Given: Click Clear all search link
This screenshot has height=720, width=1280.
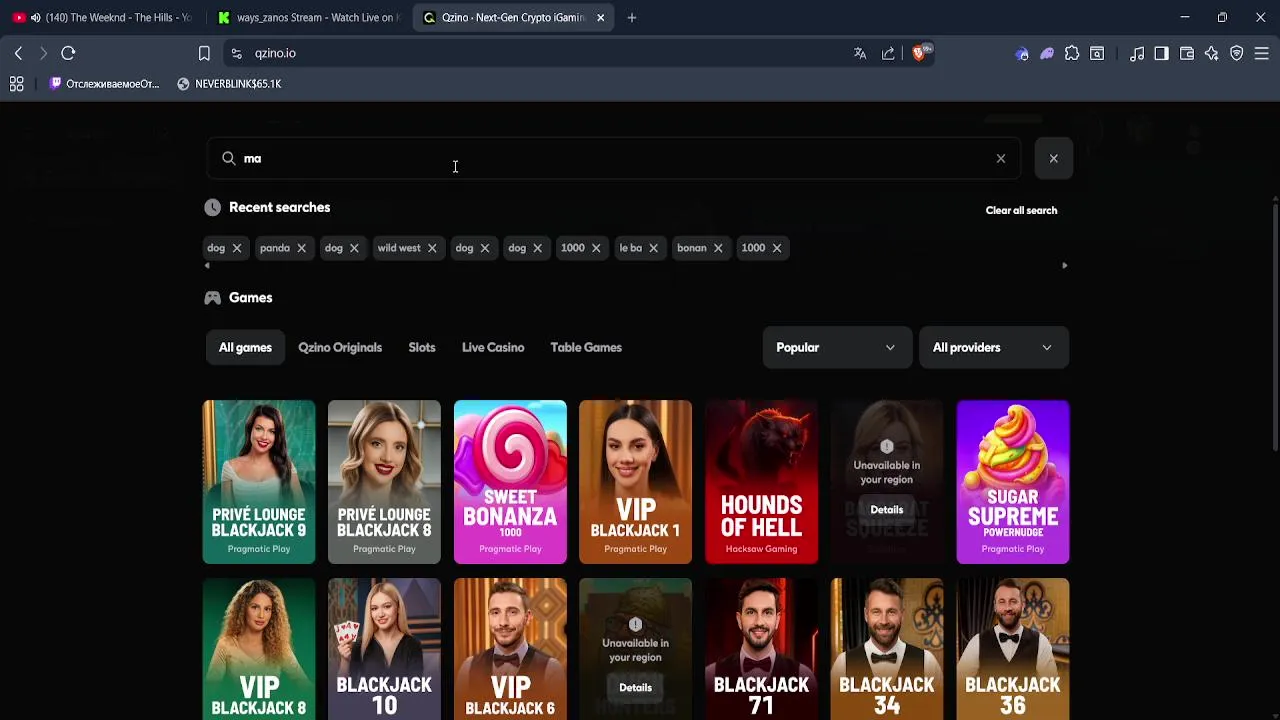Looking at the screenshot, I should point(1021,210).
